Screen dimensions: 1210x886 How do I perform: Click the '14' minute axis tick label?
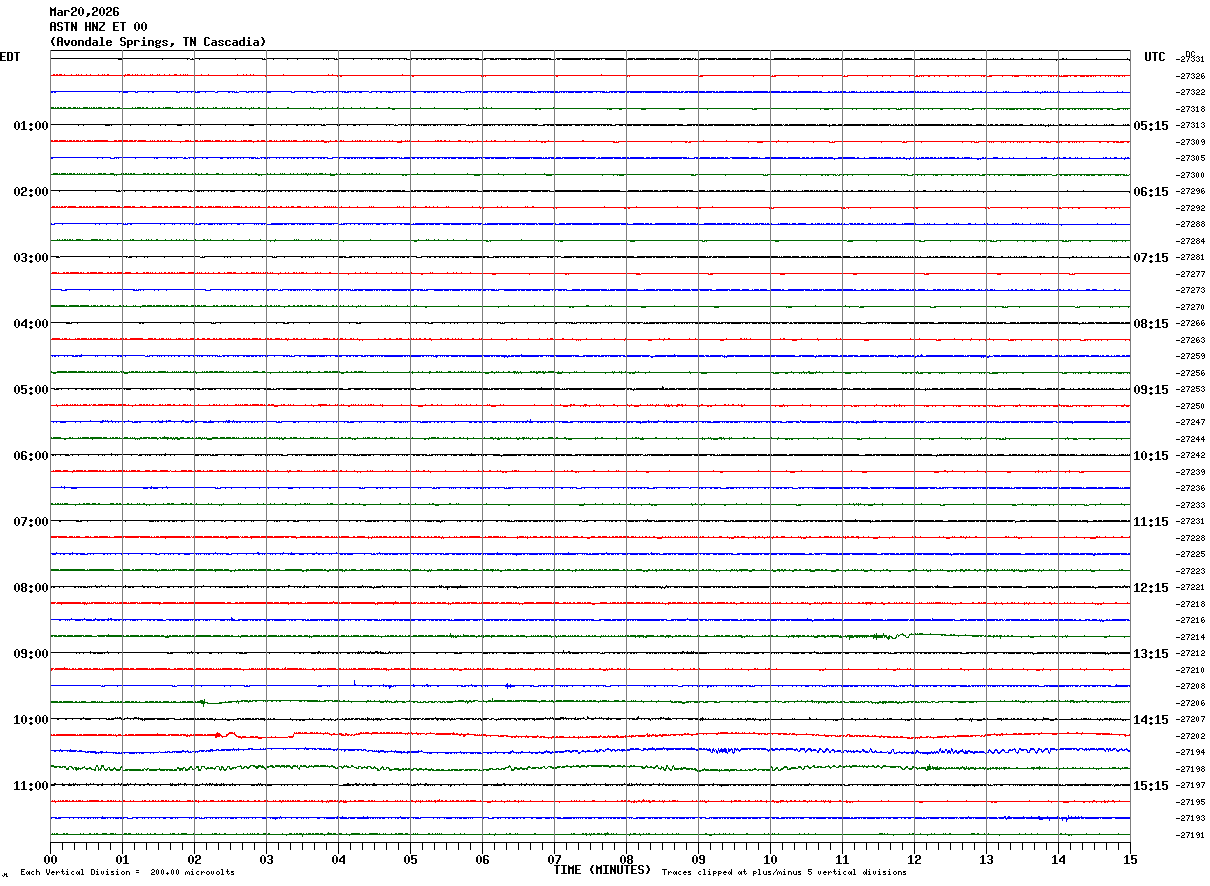tap(1058, 860)
